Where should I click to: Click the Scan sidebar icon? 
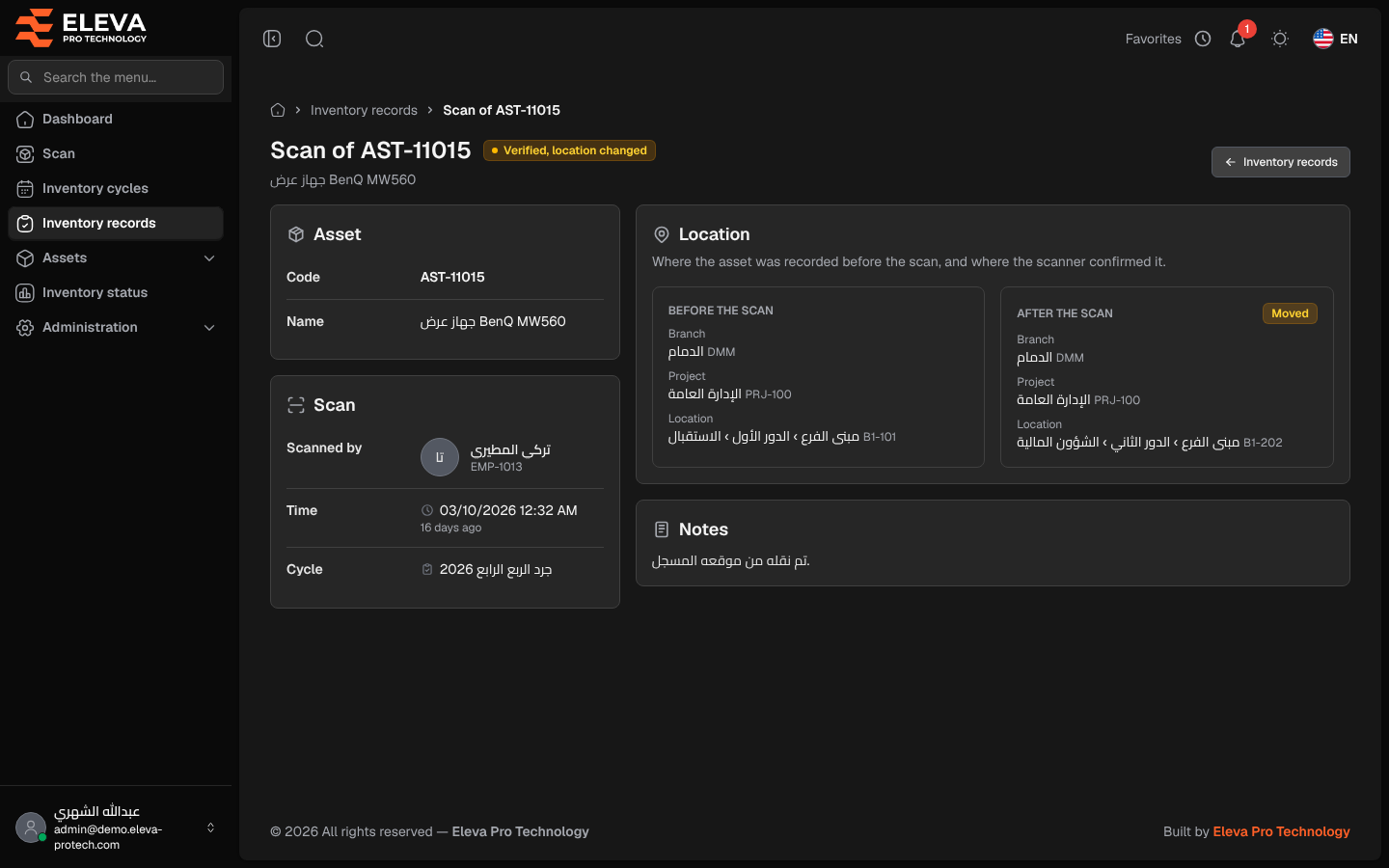click(x=25, y=153)
